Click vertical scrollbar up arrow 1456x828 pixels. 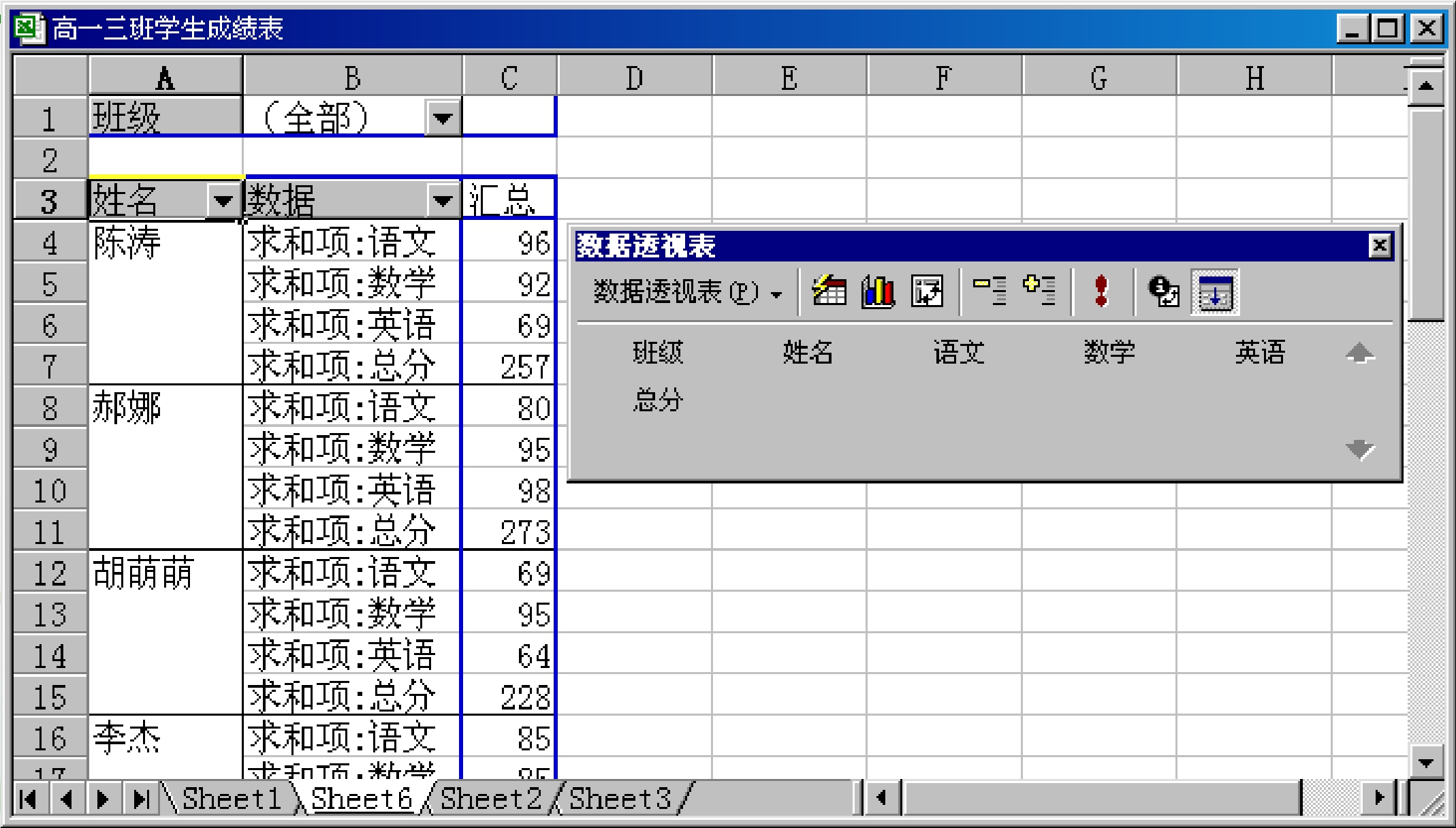pyautogui.click(x=1425, y=86)
